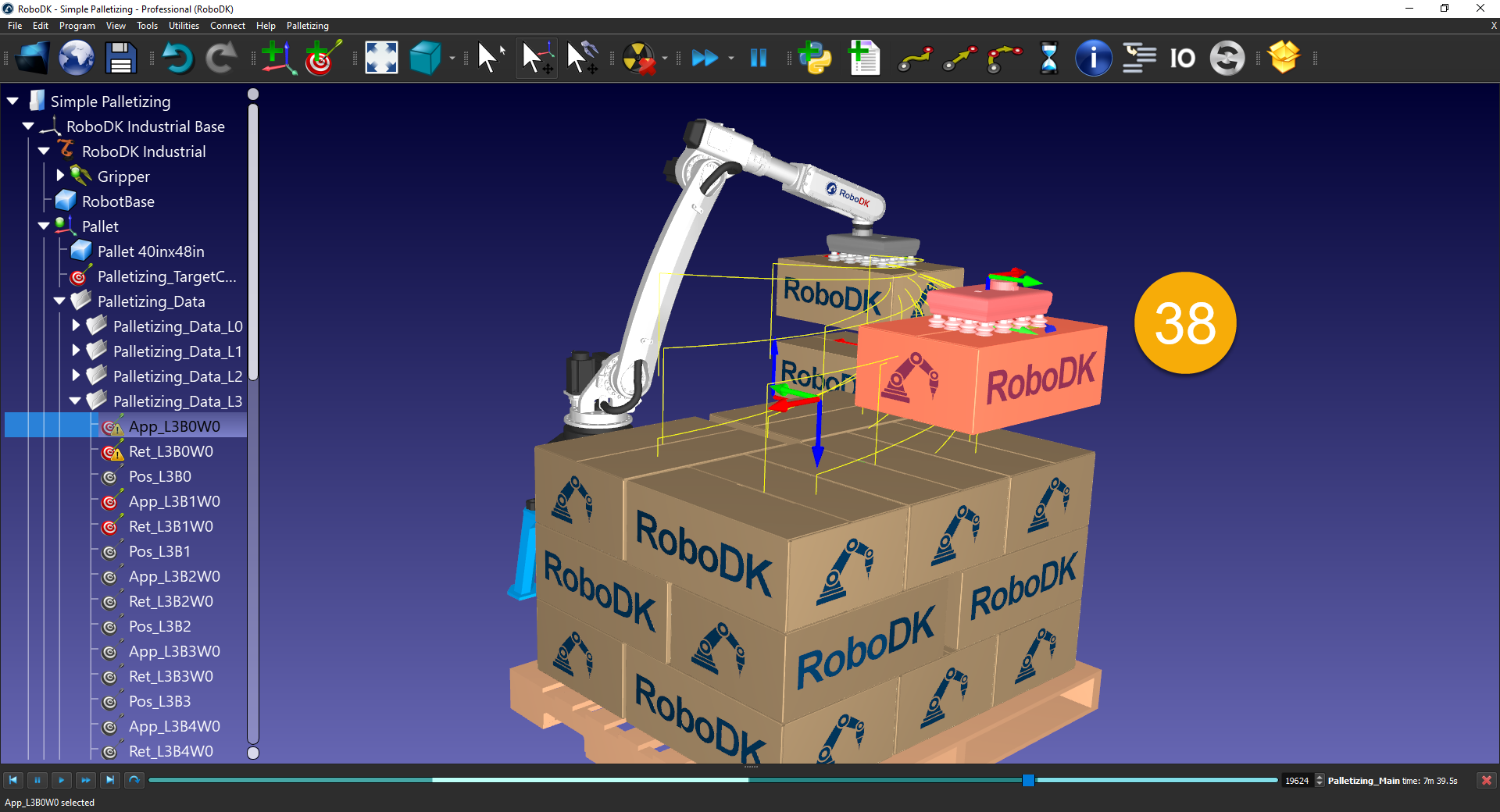Screen dimensions: 1500x812
Task: Pause the running simulation
Action: (758, 58)
